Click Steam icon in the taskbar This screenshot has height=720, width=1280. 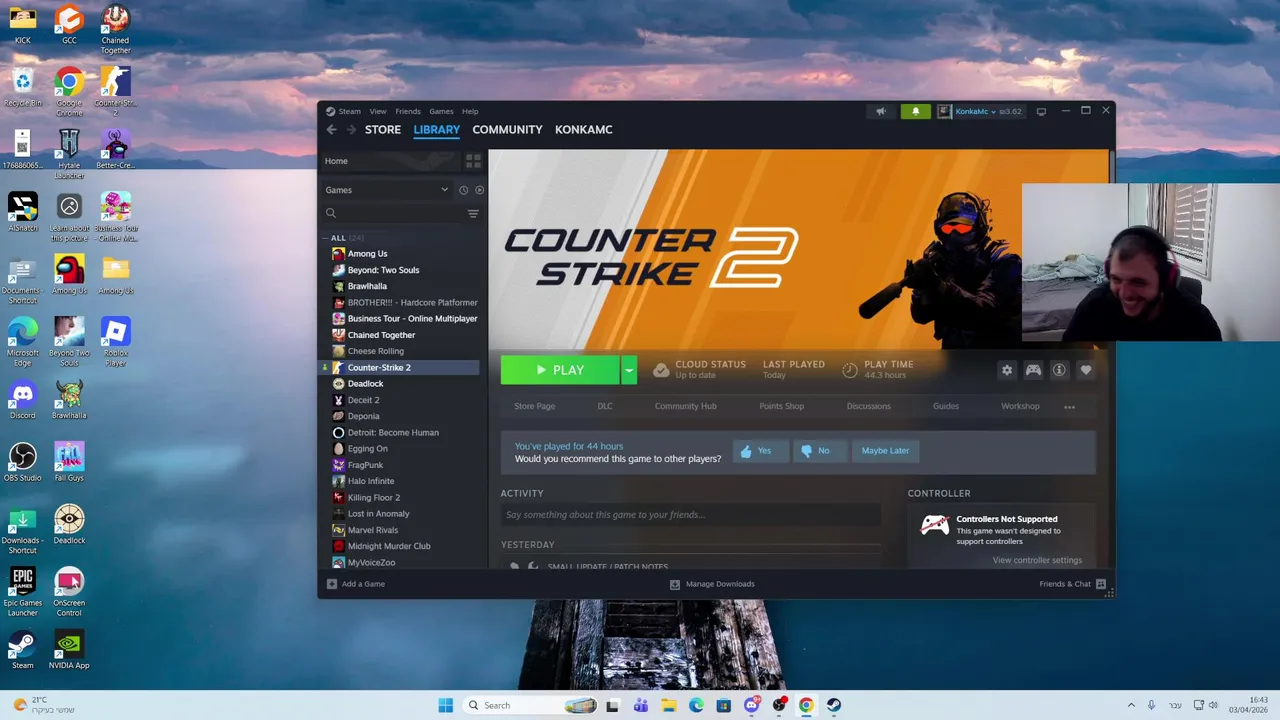[x=833, y=705]
